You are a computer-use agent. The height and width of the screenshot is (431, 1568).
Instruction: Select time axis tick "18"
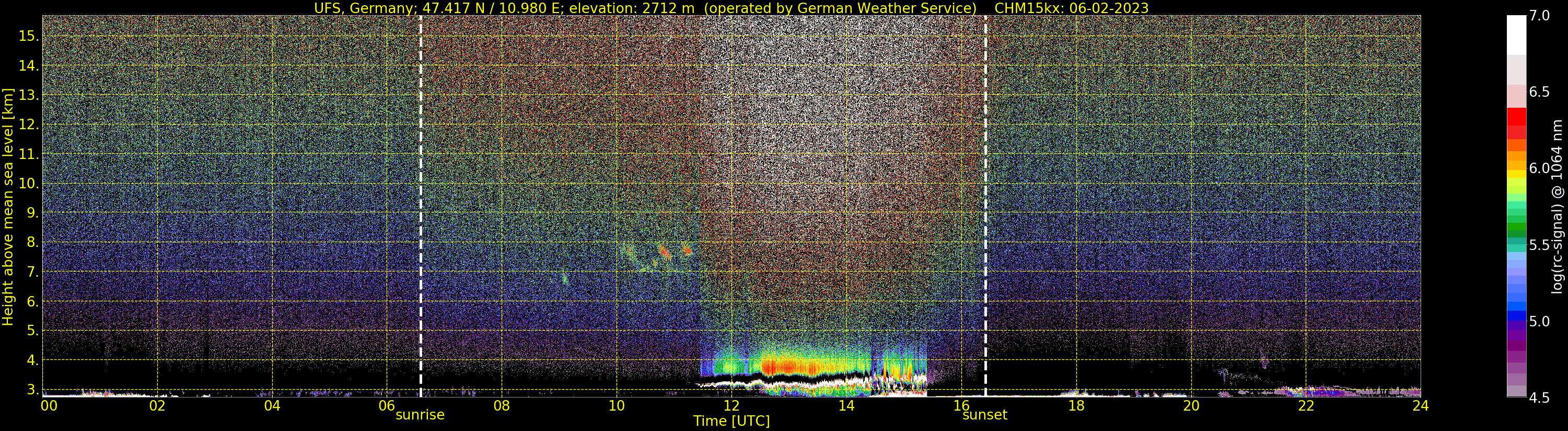1076,406
